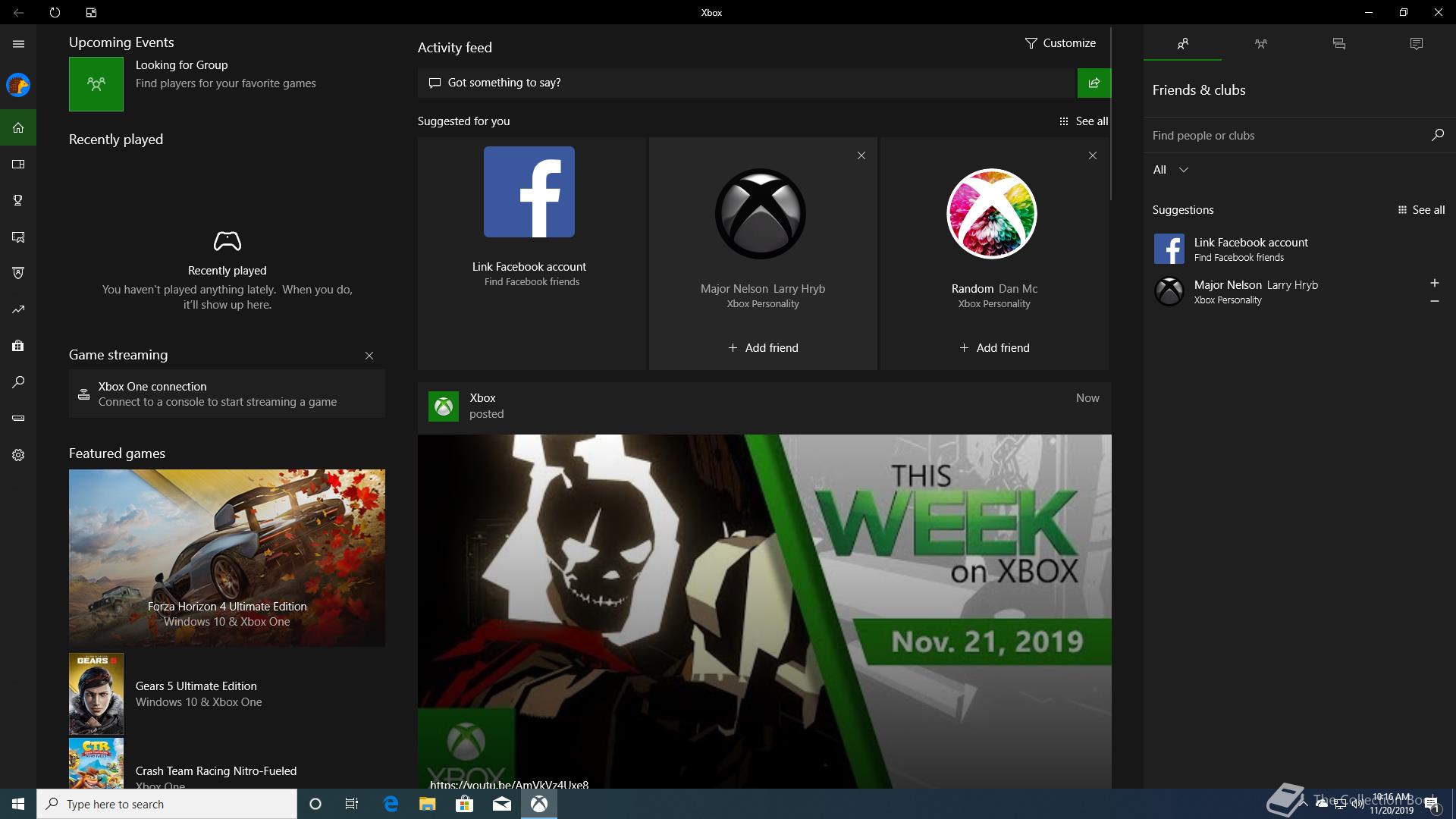The width and height of the screenshot is (1456, 819).
Task: Click the taskbar Type here to search box
Action: coord(167,804)
